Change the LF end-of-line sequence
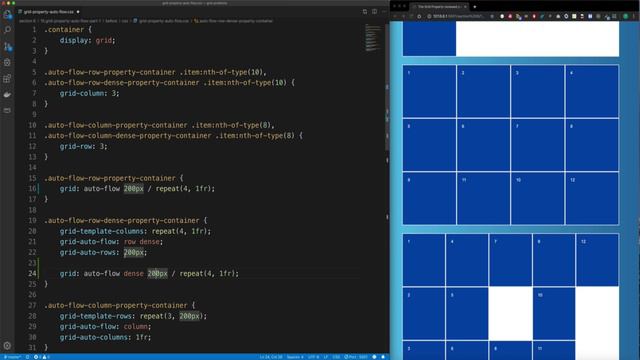 coord(326,357)
